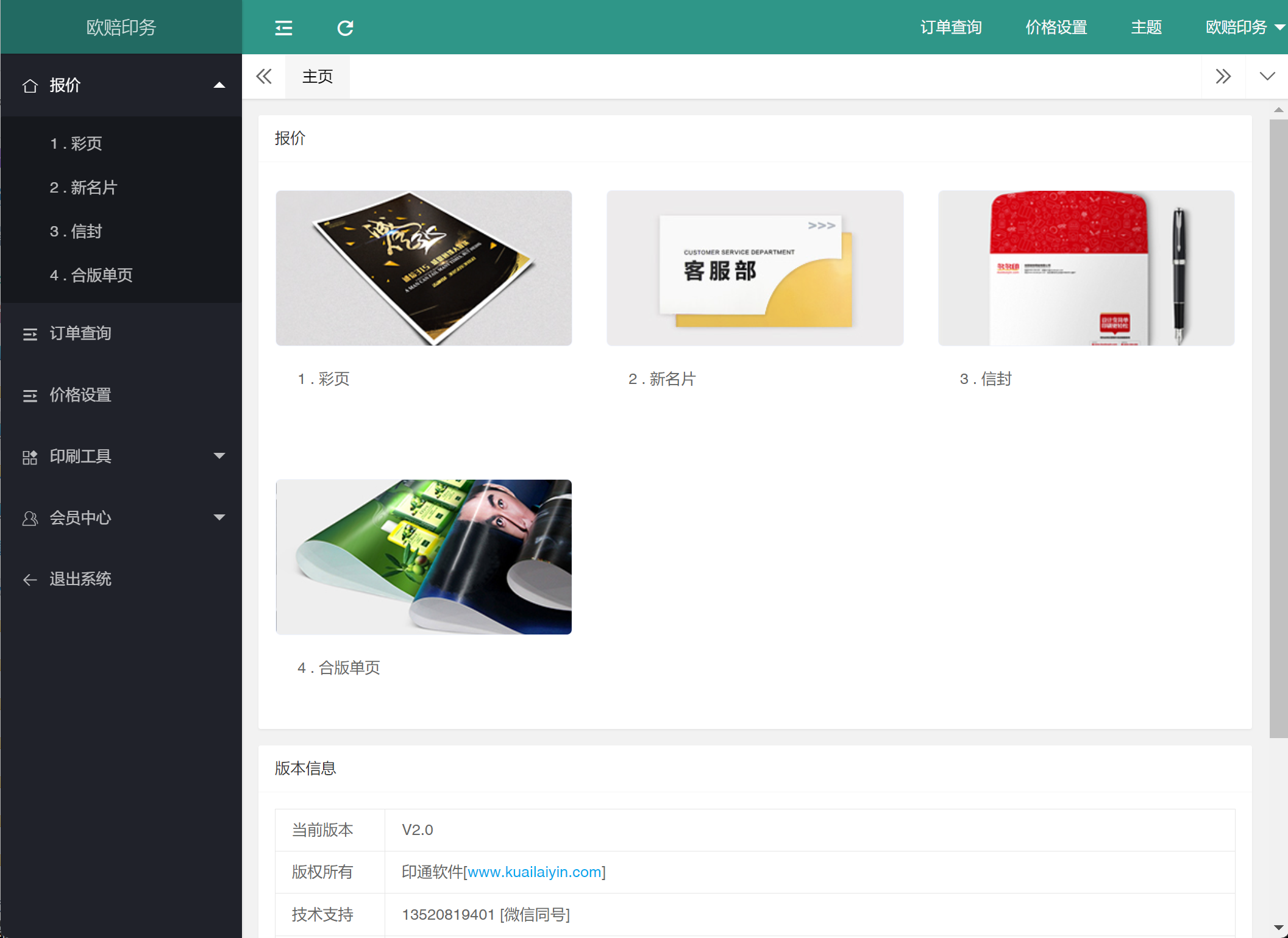Expand the 会员中心 submenu arrow
Viewport: 1288px width, 938px height.
click(219, 517)
